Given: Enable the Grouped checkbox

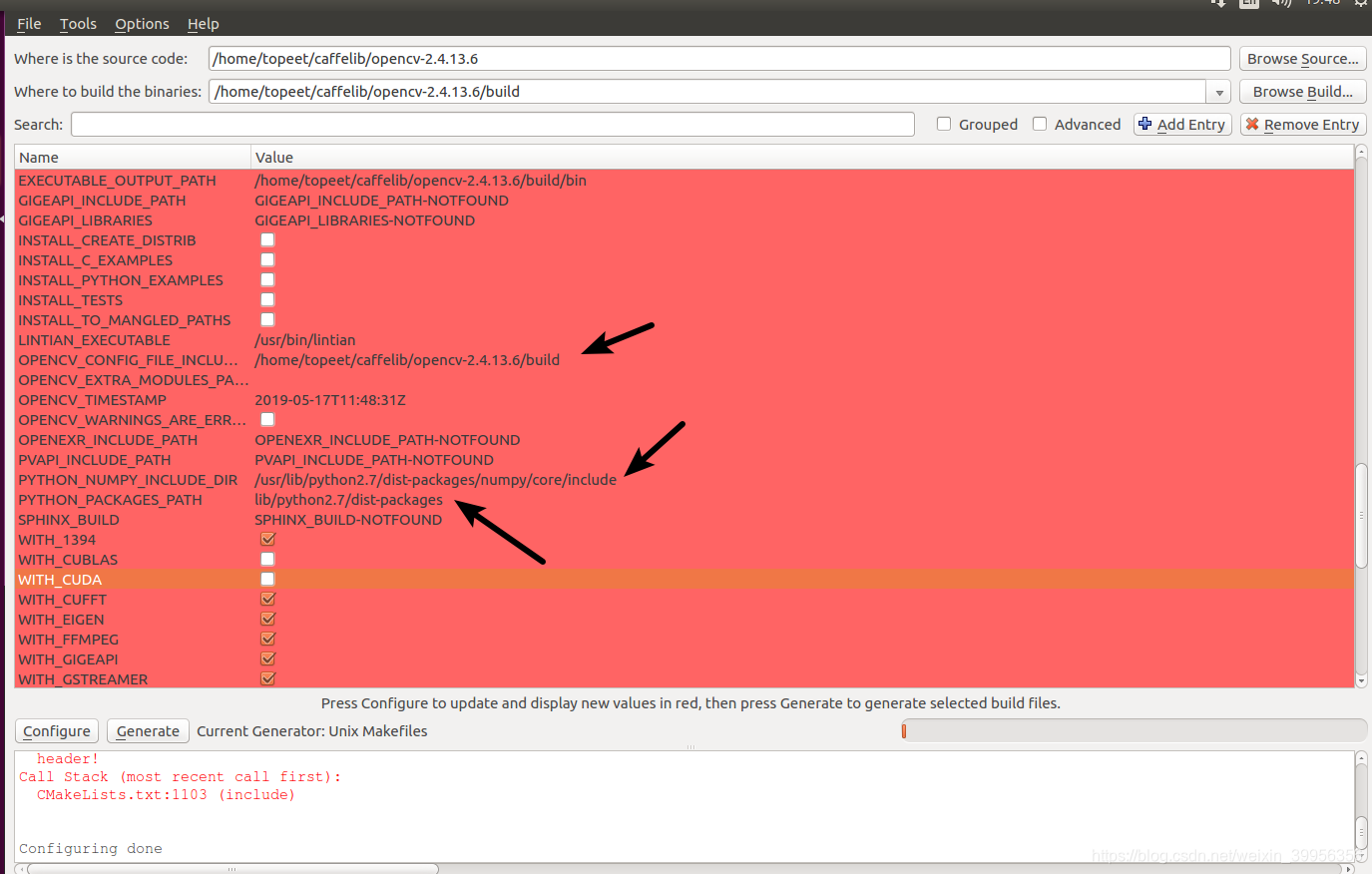Looking at the screenshot, I should pos(944,124).
